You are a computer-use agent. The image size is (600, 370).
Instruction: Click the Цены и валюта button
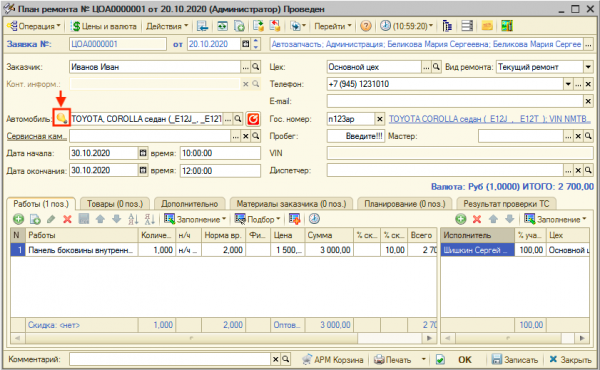click(104, 26)
